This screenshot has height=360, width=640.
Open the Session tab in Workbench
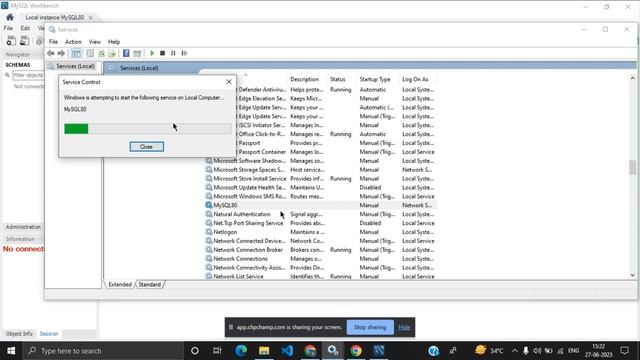pyautogui.click(x=49, y=334)
